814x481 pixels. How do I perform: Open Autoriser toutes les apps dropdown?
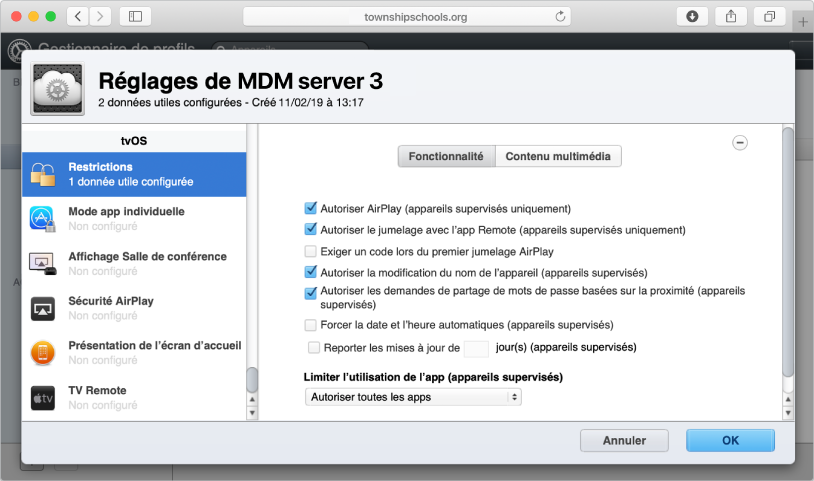[413, 397]
